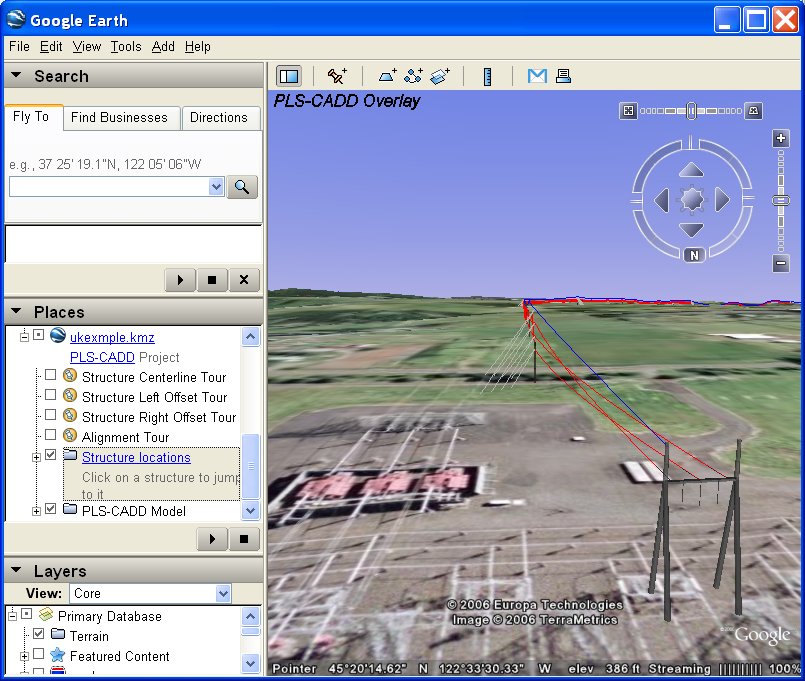Click the Print icon in toolbar

point(563,77)
